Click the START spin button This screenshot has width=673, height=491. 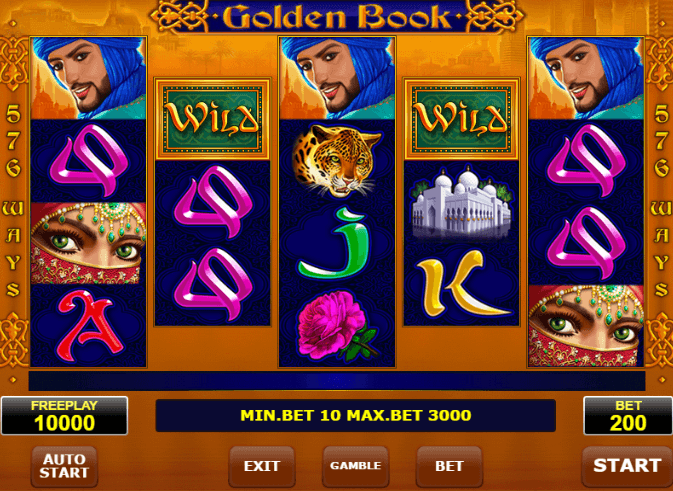(x=627, y=466)
